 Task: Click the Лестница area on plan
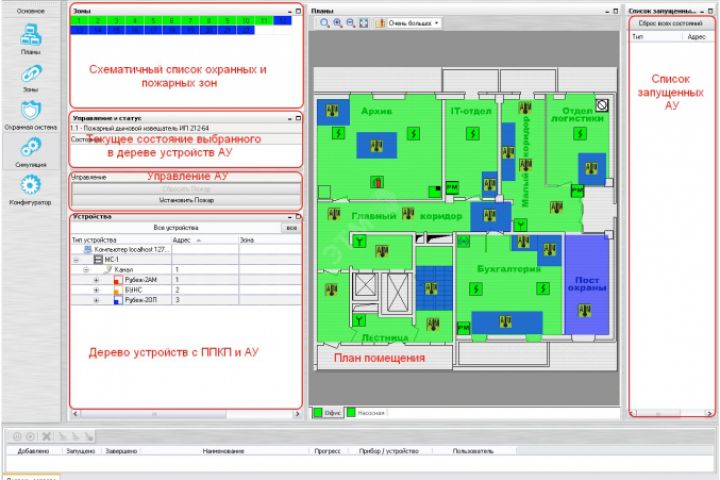(x=385, y=338)
